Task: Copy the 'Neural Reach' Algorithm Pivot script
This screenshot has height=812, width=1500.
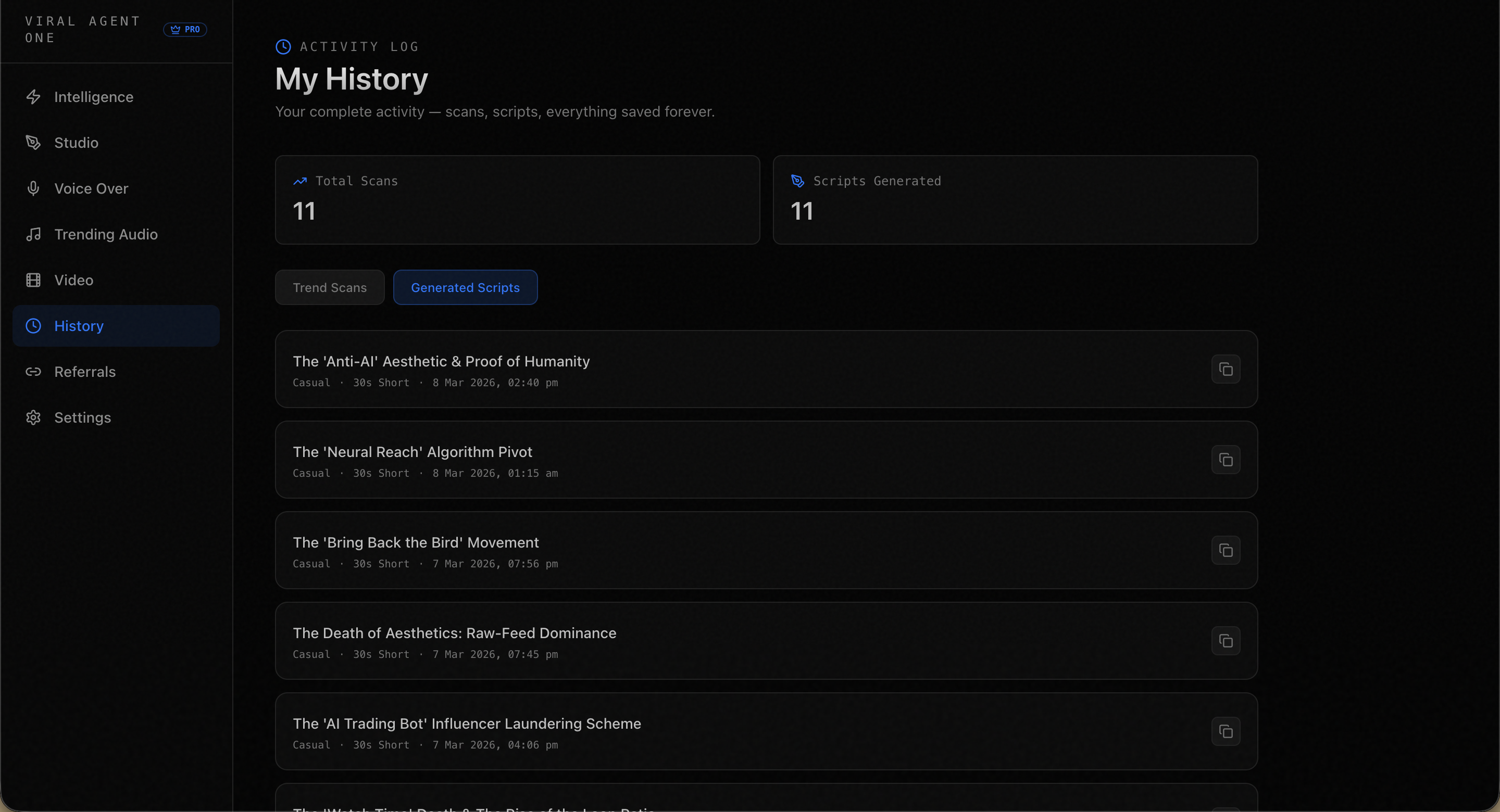Action: coord(1226,460)
